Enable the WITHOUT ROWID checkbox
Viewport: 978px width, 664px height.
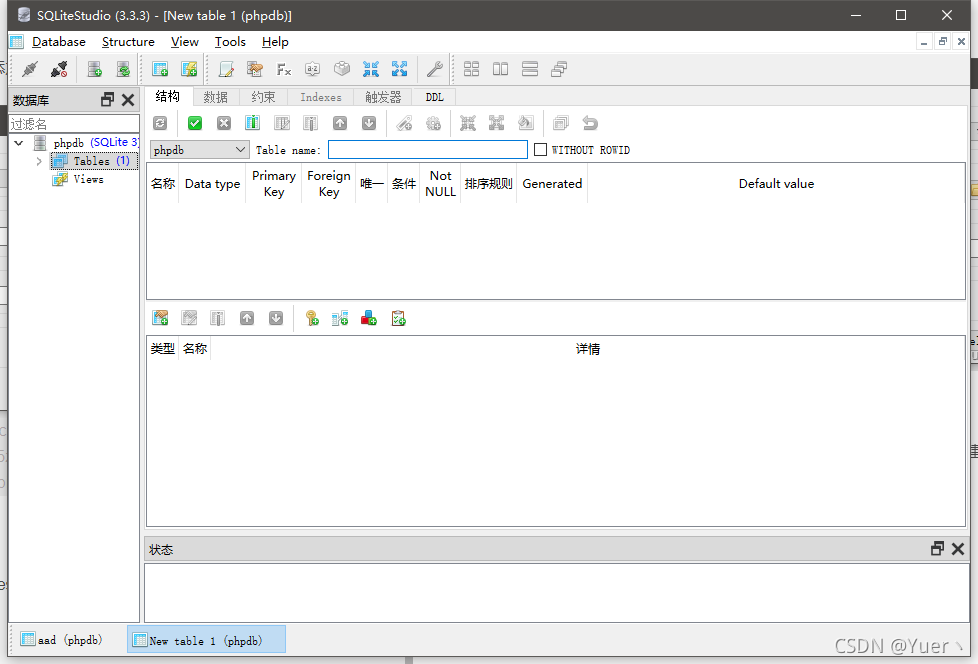540,149
